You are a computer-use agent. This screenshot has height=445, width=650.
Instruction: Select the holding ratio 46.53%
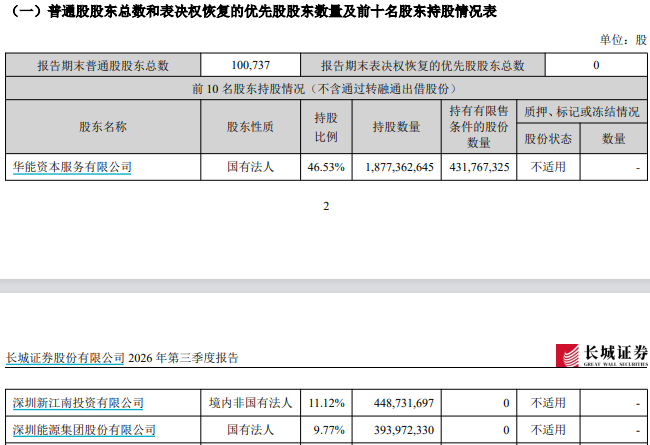pyautogui.click(x=326, y=167)
